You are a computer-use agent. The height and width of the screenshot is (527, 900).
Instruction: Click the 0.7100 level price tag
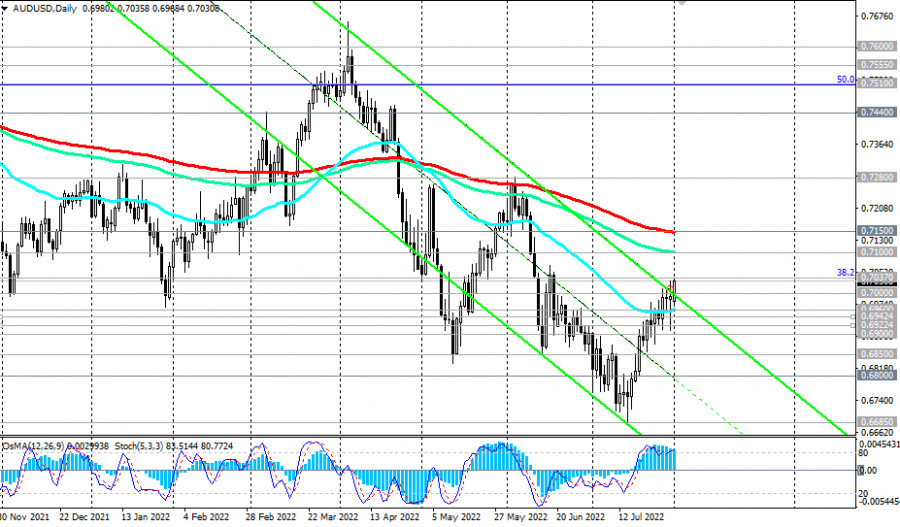[875, 252]
